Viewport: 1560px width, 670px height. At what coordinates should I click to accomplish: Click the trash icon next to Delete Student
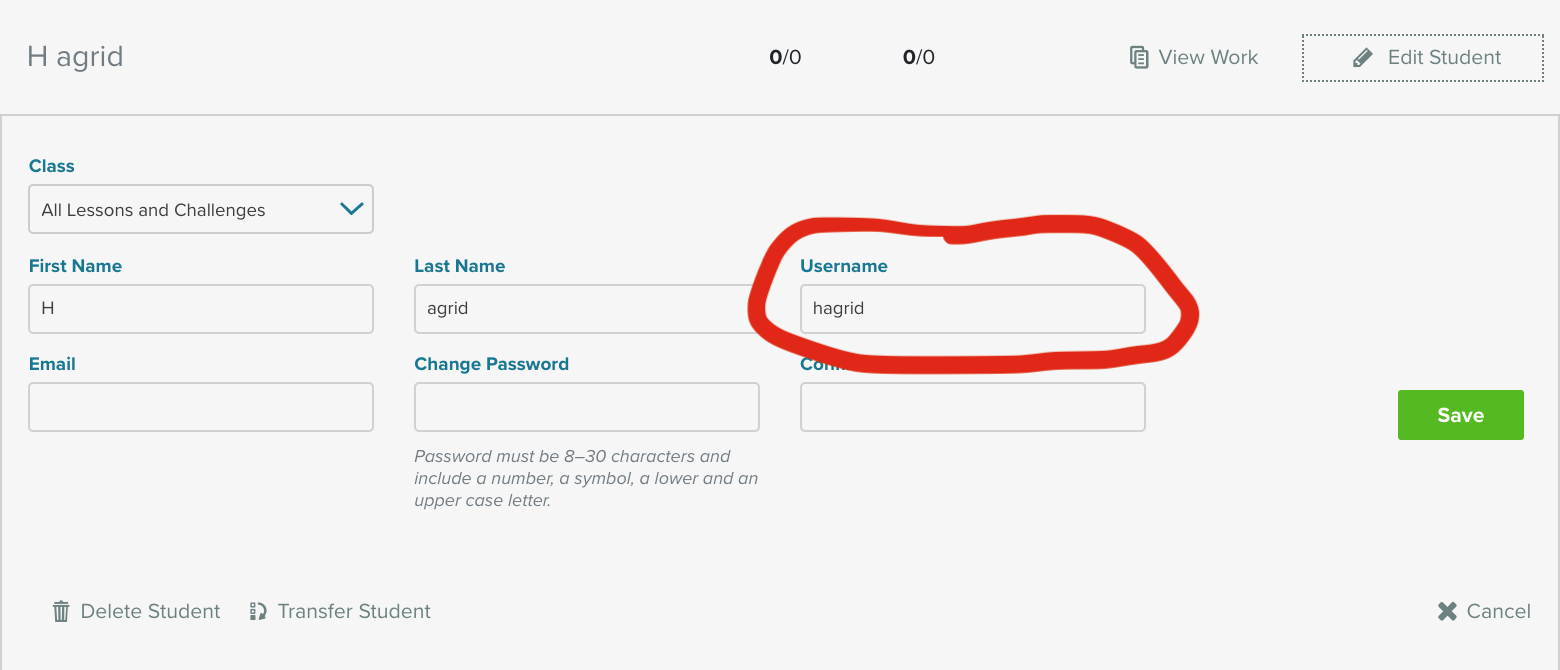tap(60, 610)
